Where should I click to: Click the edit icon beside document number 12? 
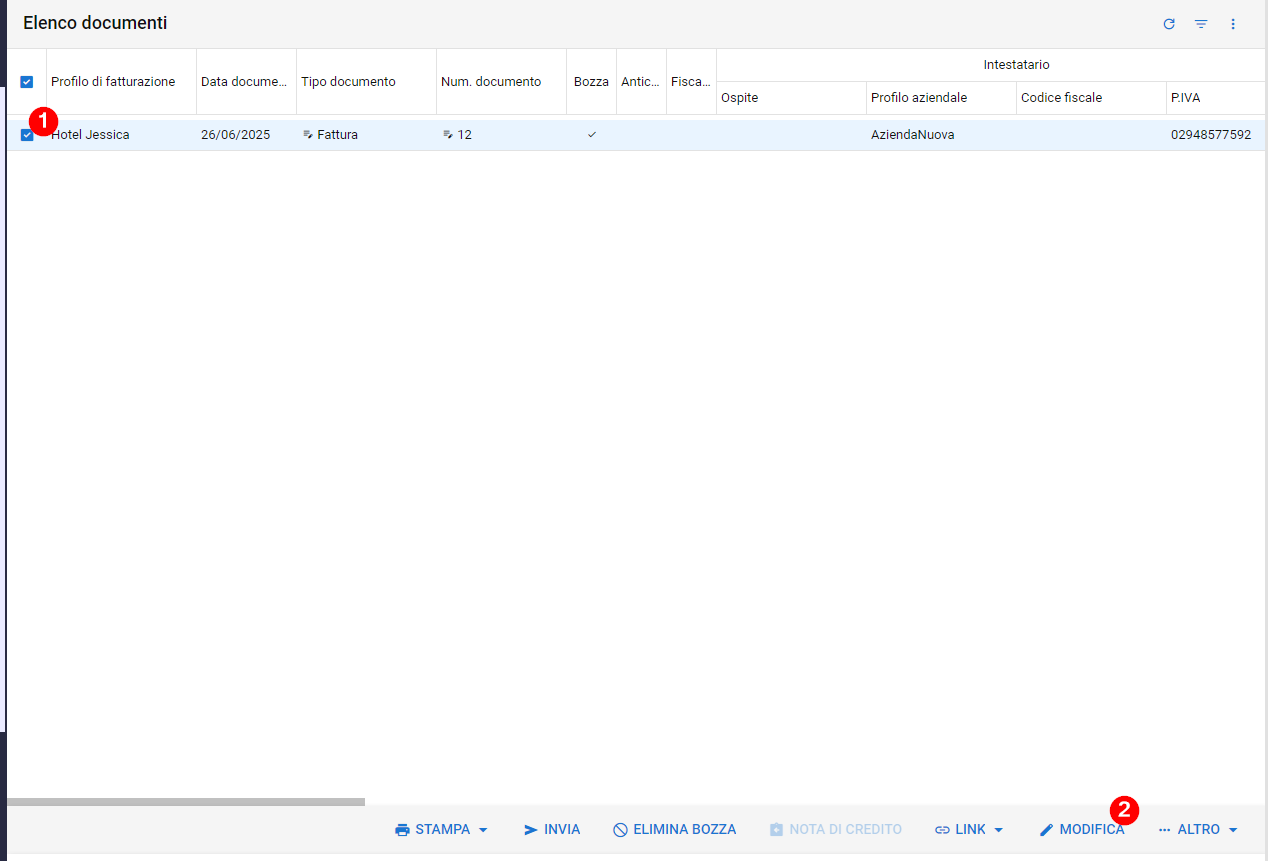448,134
